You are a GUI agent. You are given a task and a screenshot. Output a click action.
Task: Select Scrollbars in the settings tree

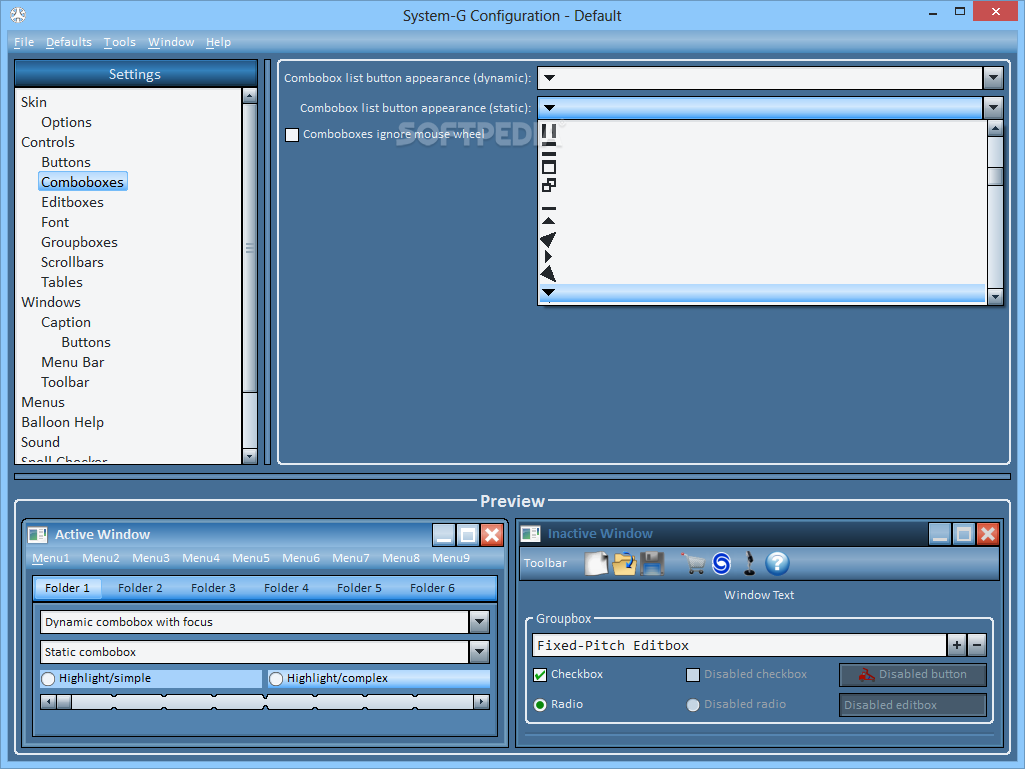click(73, 262)
